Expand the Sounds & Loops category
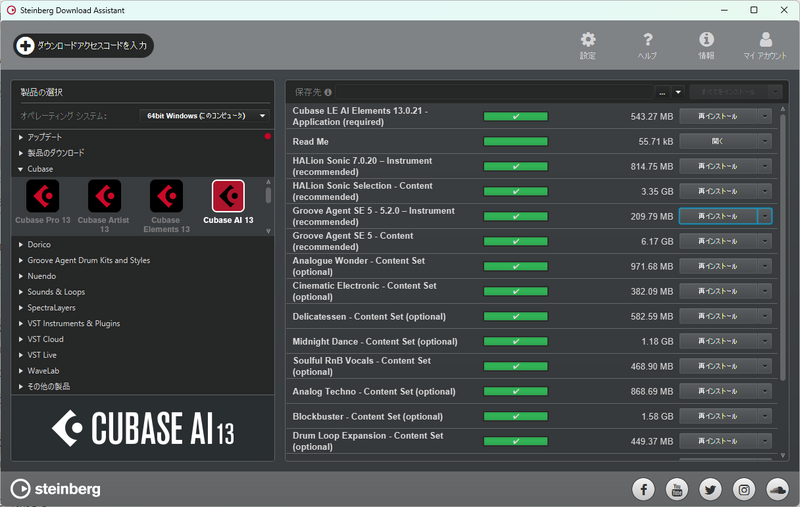Viewport: 800px width, 507px height. click(x=21, y=292)
